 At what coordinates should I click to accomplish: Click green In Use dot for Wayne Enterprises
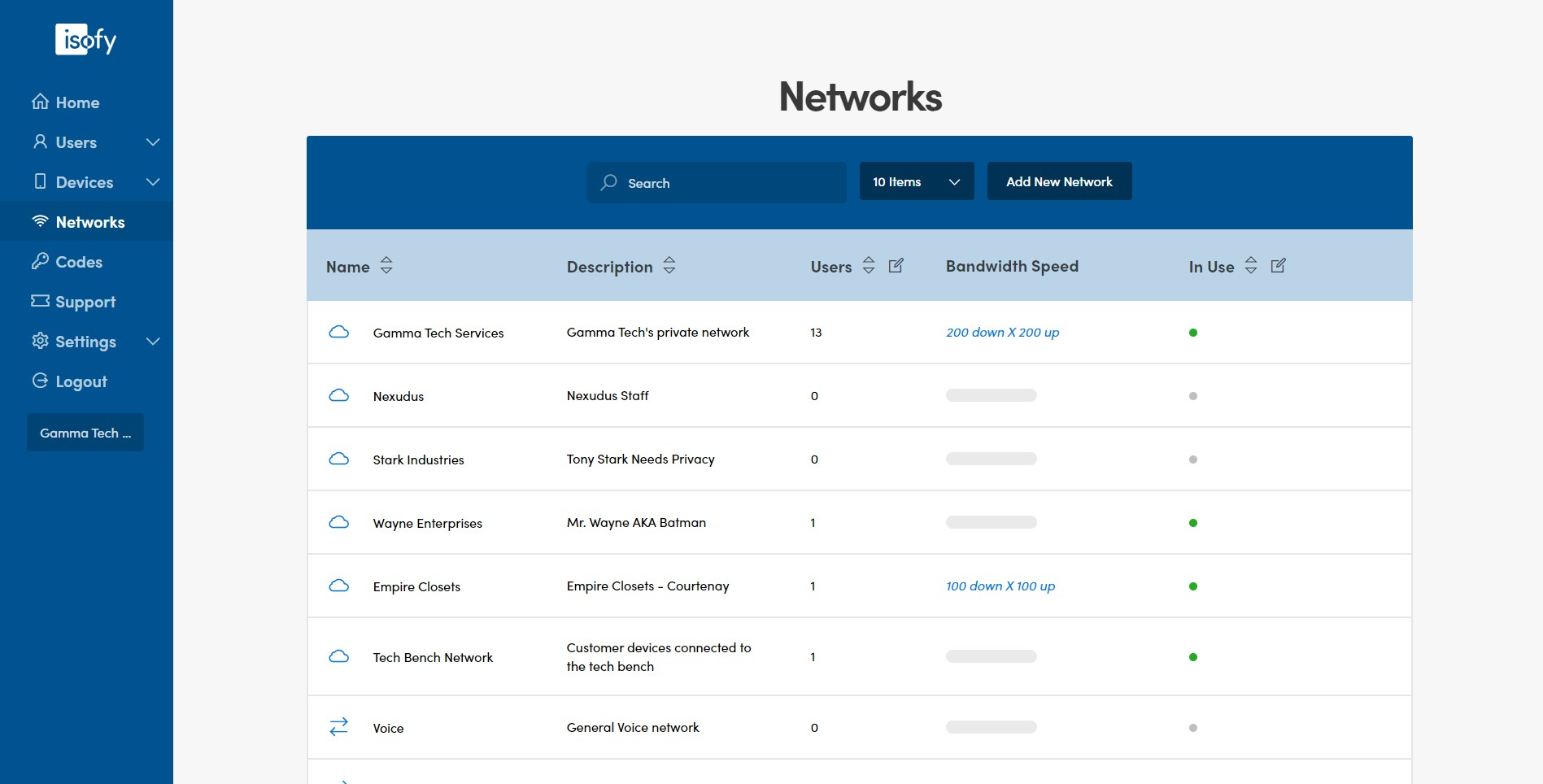[x=1193, y=523]
